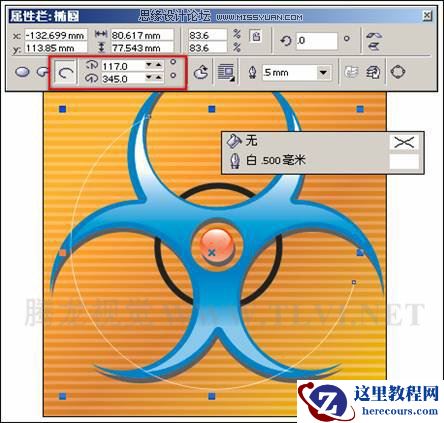444x423 pixels.
Task: Click the object width icon beside 80.617 mm
Action: 101,34
